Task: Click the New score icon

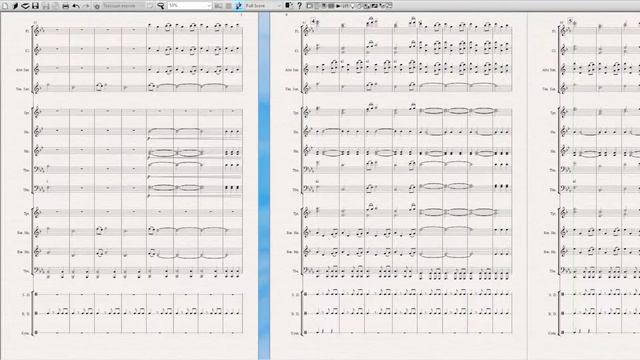Action: (x=5, y=6)
